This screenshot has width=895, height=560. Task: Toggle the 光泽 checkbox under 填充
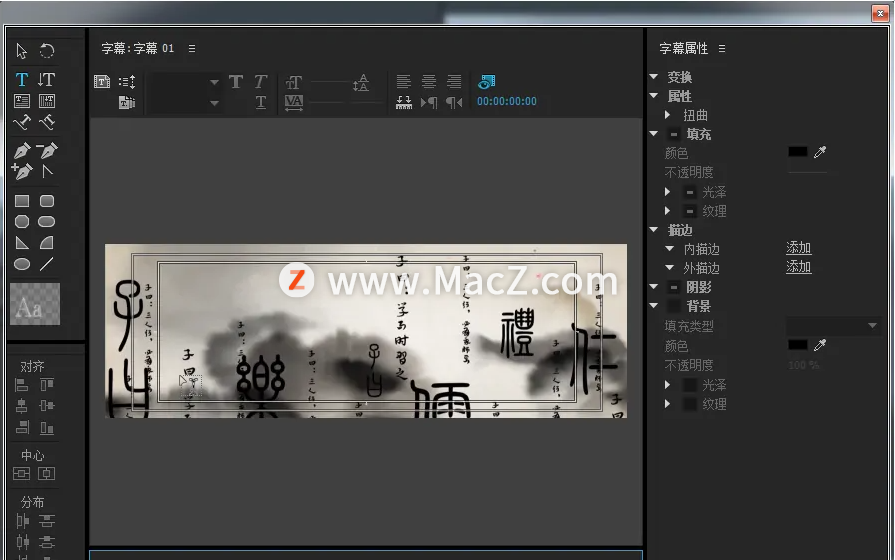(x=690, y=192)
